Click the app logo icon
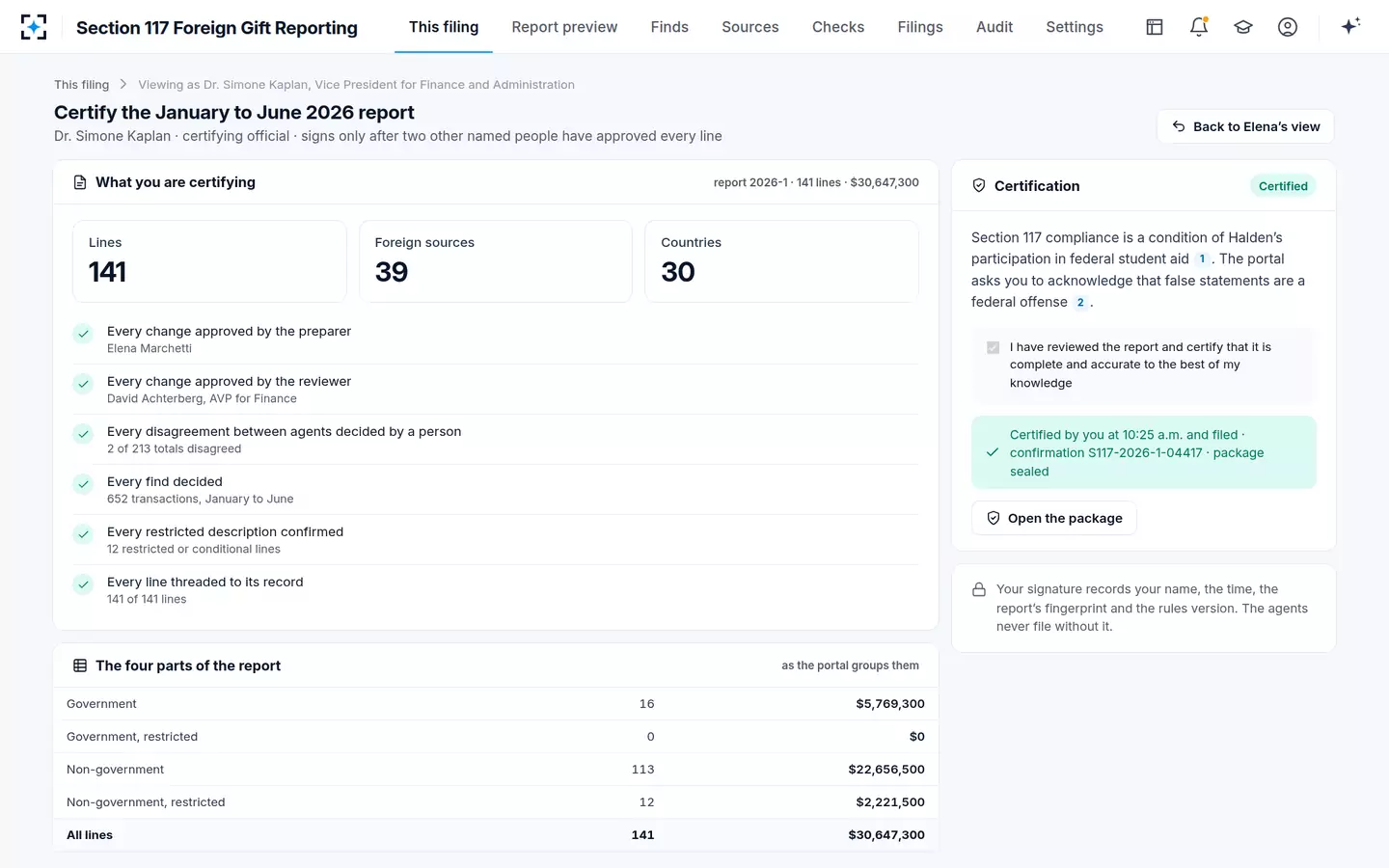Screen dimensions: 1389x868 pos(34,27)
